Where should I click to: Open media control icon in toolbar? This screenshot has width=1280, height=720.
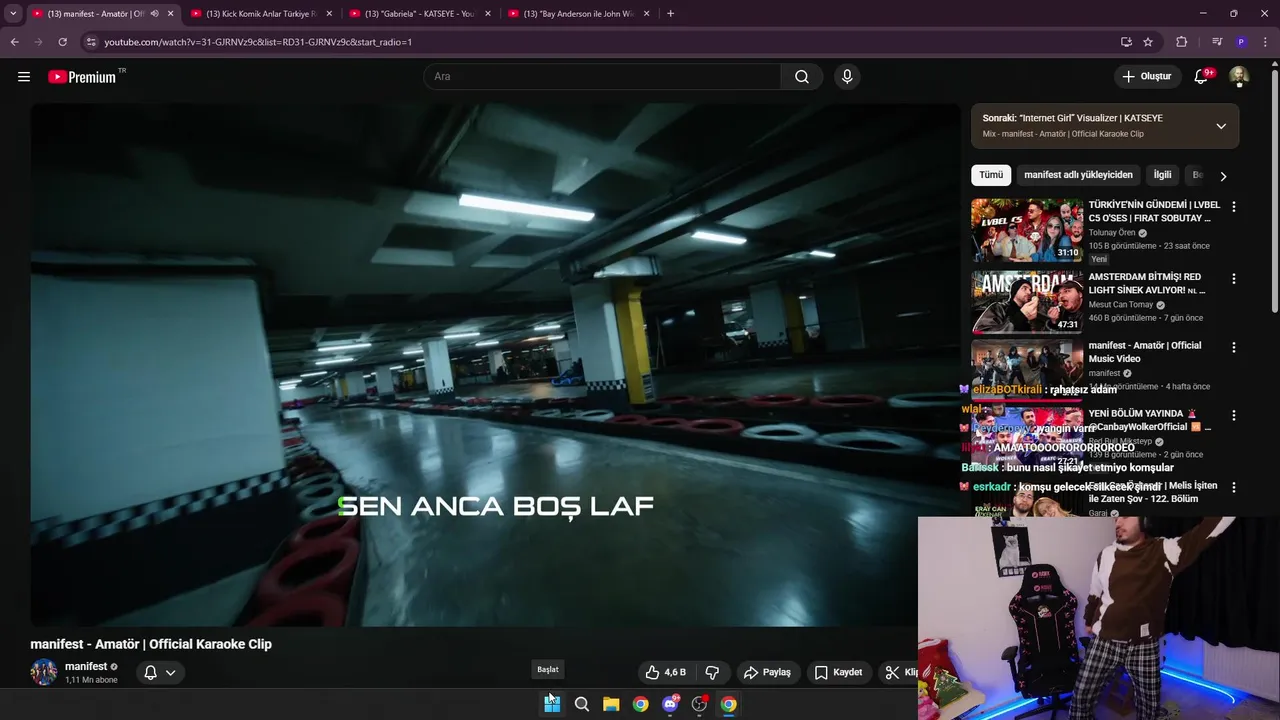click(1217, 42)
